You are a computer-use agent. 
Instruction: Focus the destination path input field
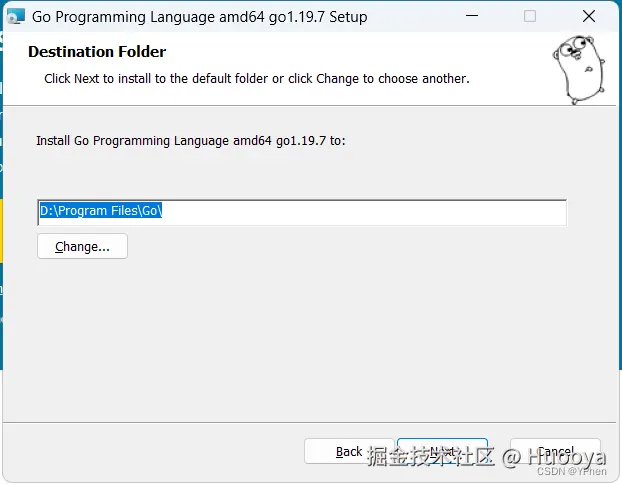(x=302, y=213)
